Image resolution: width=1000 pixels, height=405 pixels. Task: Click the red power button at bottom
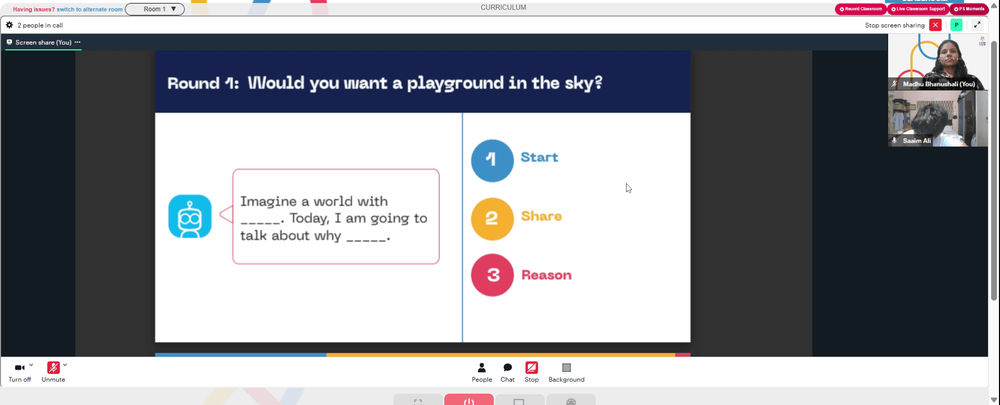(469, 400)
